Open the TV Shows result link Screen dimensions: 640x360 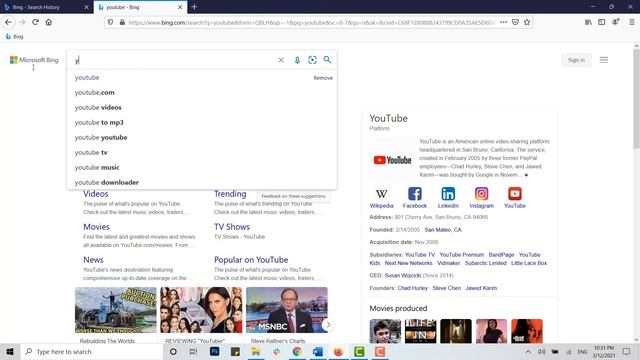(232, 227)
